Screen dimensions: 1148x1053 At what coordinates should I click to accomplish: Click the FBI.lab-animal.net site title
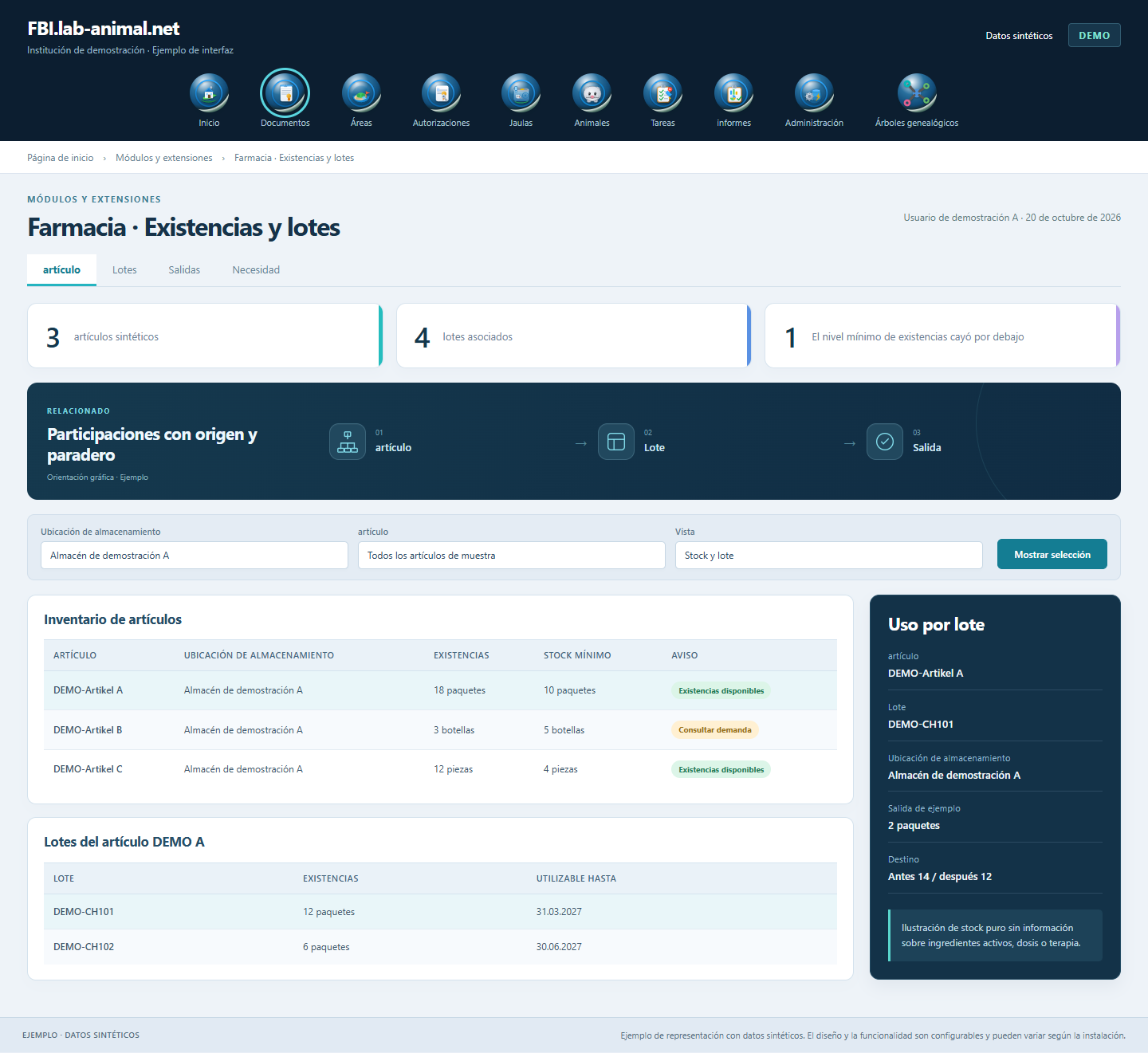pyautogui.click(x=104, y=29)
